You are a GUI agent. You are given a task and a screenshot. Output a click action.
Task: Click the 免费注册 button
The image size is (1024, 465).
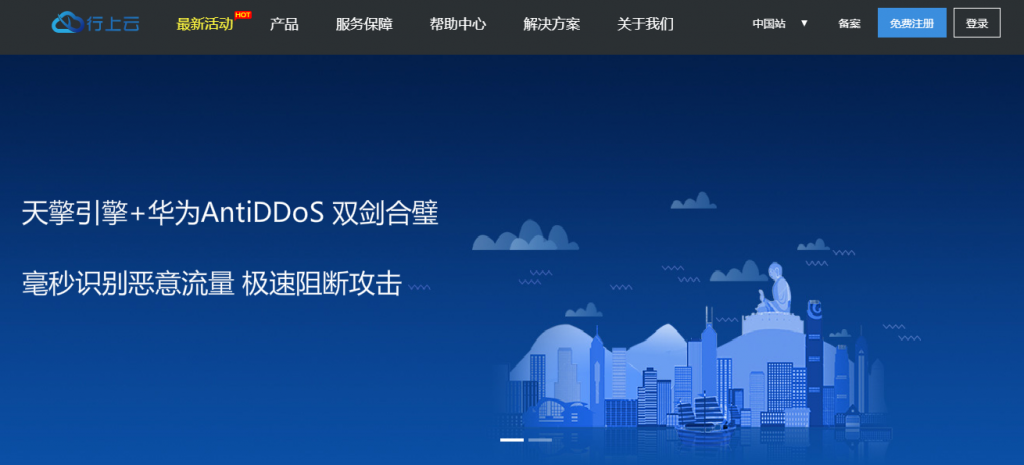(912, 23)
